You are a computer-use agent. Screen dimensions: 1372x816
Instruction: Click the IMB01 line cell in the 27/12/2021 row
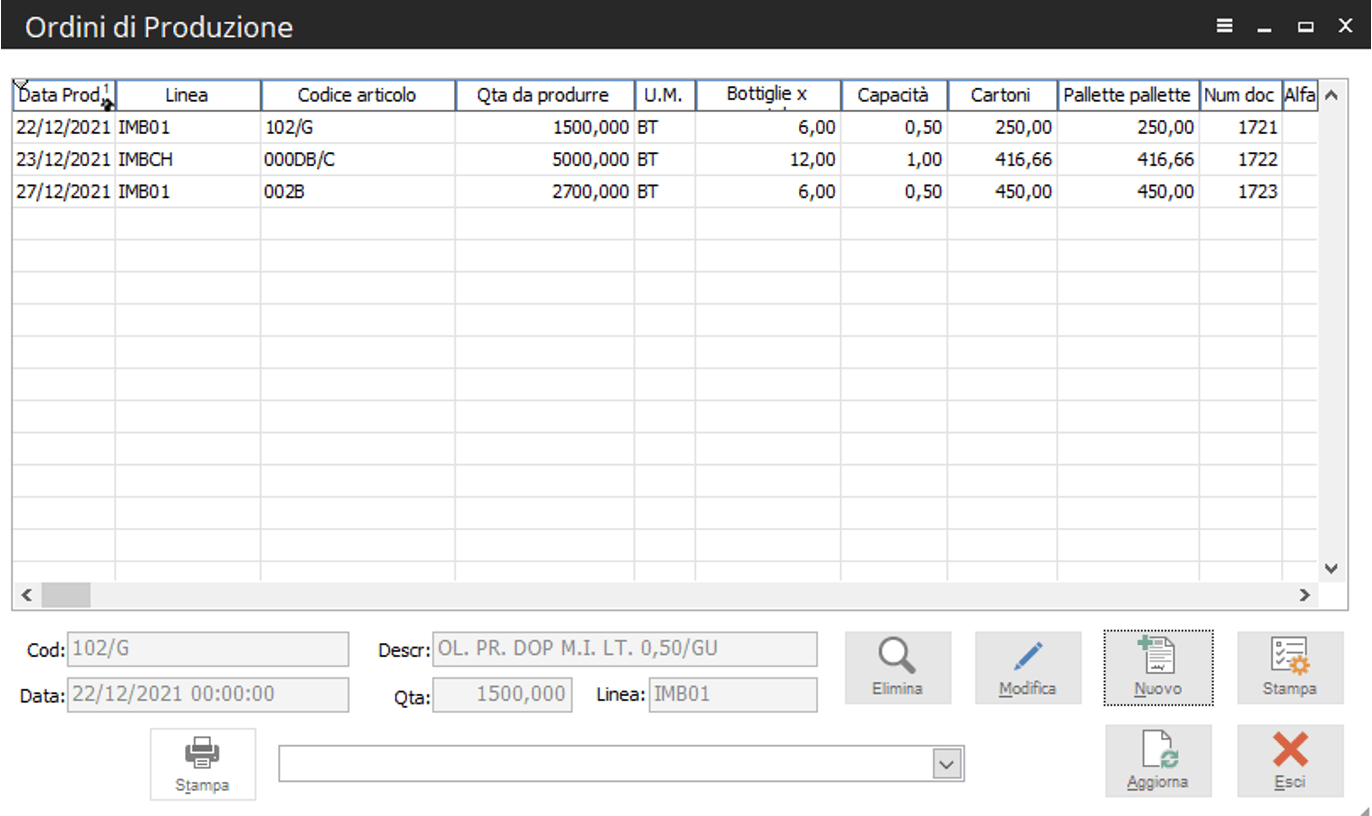(x=188, y=192)
